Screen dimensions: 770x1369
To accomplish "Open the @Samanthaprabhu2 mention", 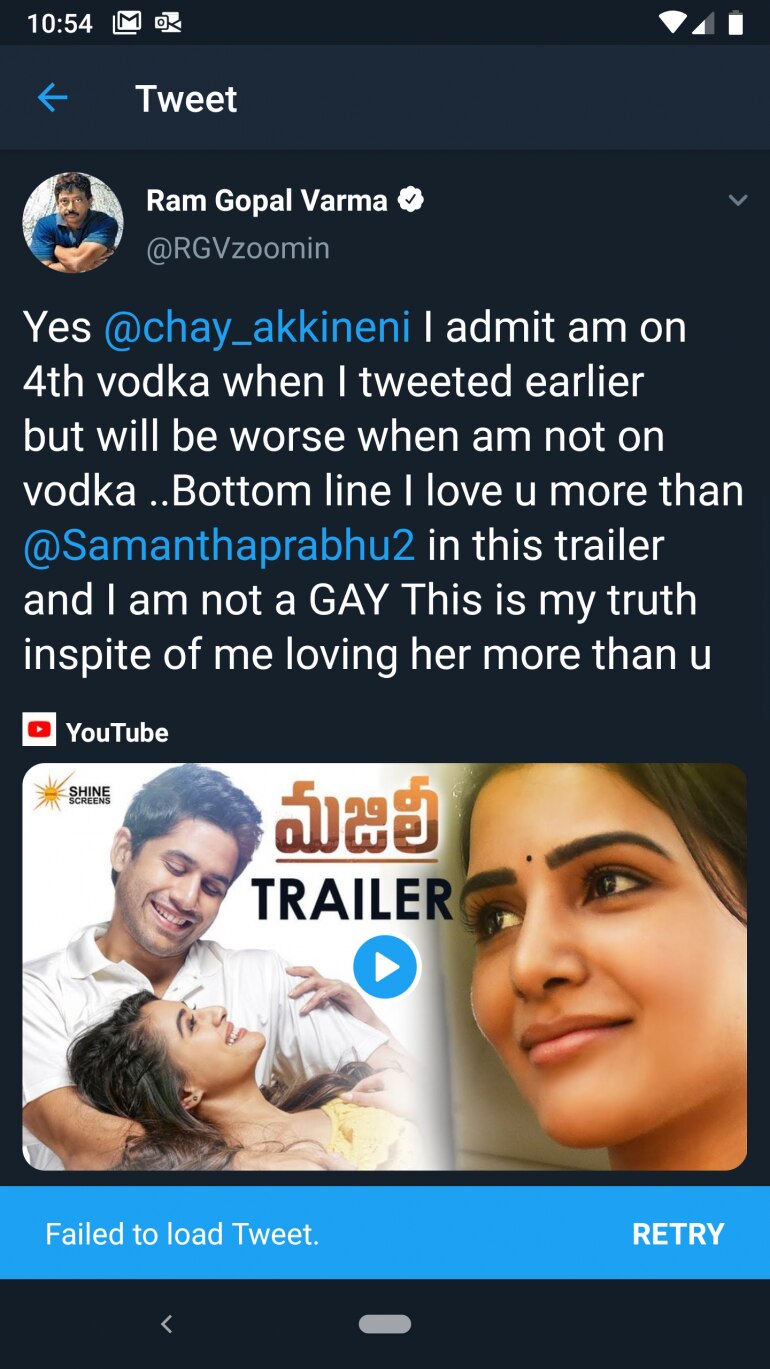I will pyautogui.click(x=218, y=545).
